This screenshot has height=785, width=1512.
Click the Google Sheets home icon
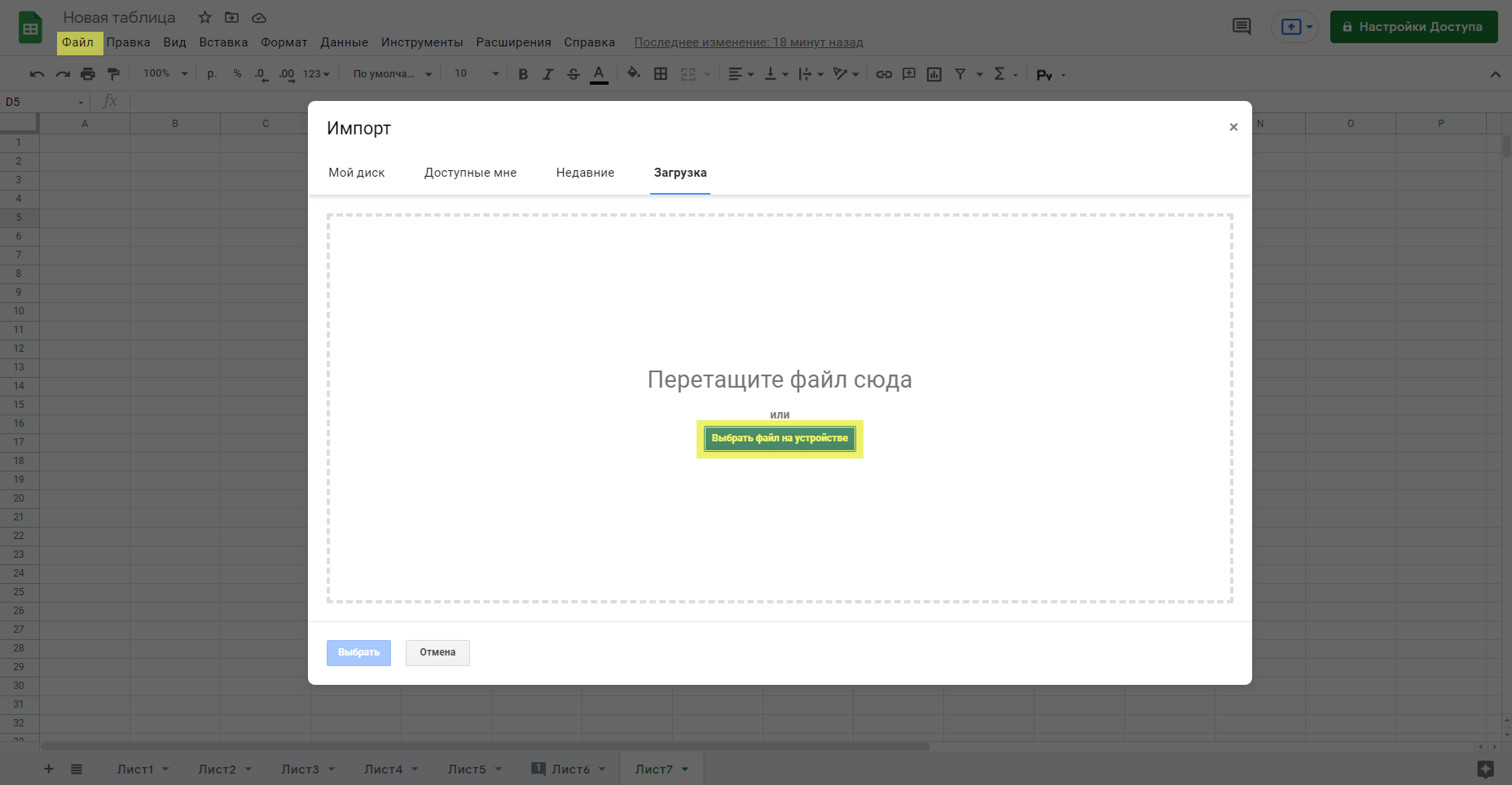(30, 29)
